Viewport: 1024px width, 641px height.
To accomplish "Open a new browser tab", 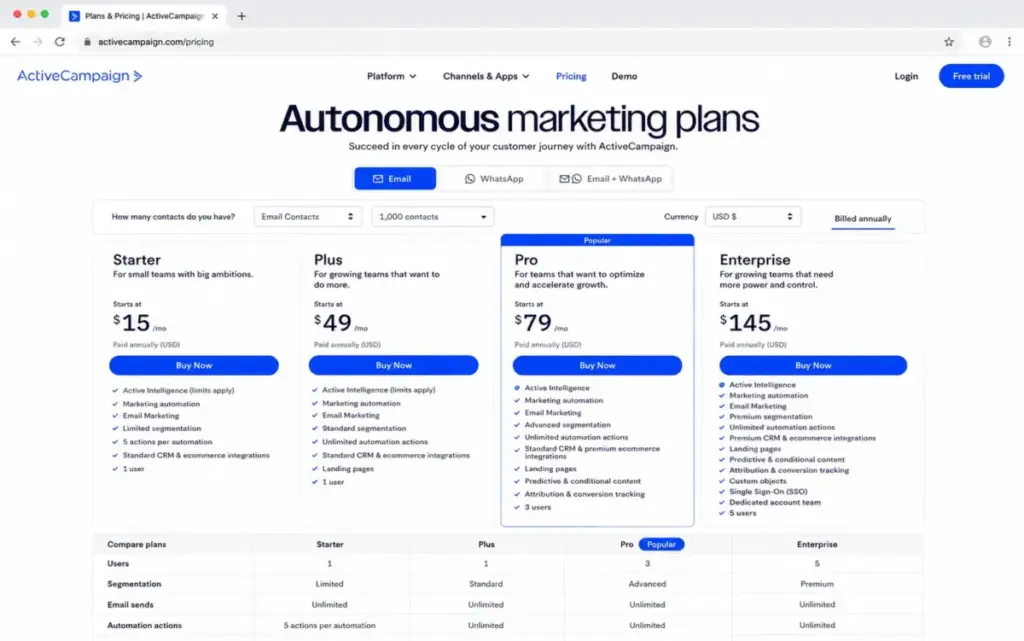I will pos(242,16).
